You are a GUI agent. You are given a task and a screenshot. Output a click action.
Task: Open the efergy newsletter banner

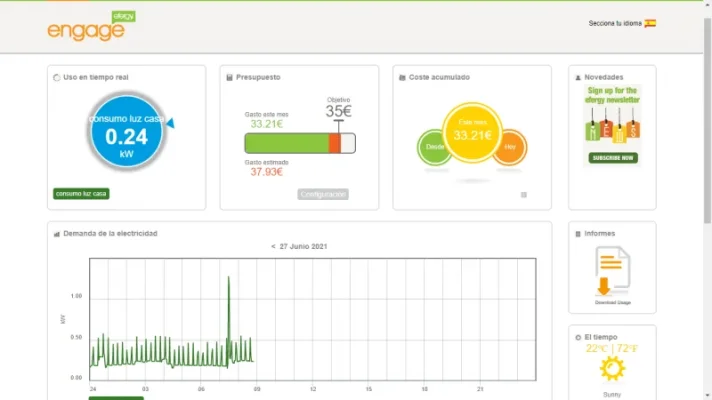pyautogui.click(x=612, y=125)
